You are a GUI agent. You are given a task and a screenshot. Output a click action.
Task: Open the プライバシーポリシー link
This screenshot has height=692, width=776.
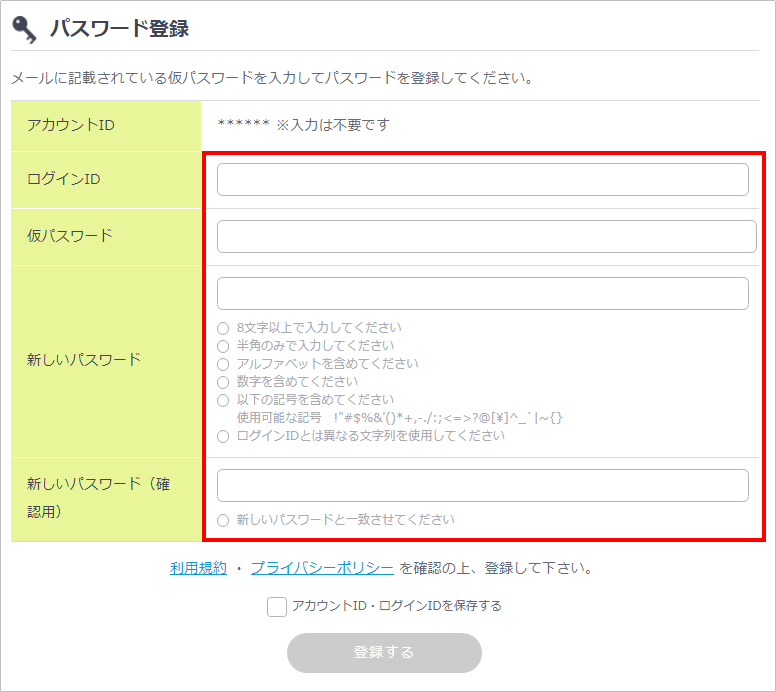[x=322, y=568]
